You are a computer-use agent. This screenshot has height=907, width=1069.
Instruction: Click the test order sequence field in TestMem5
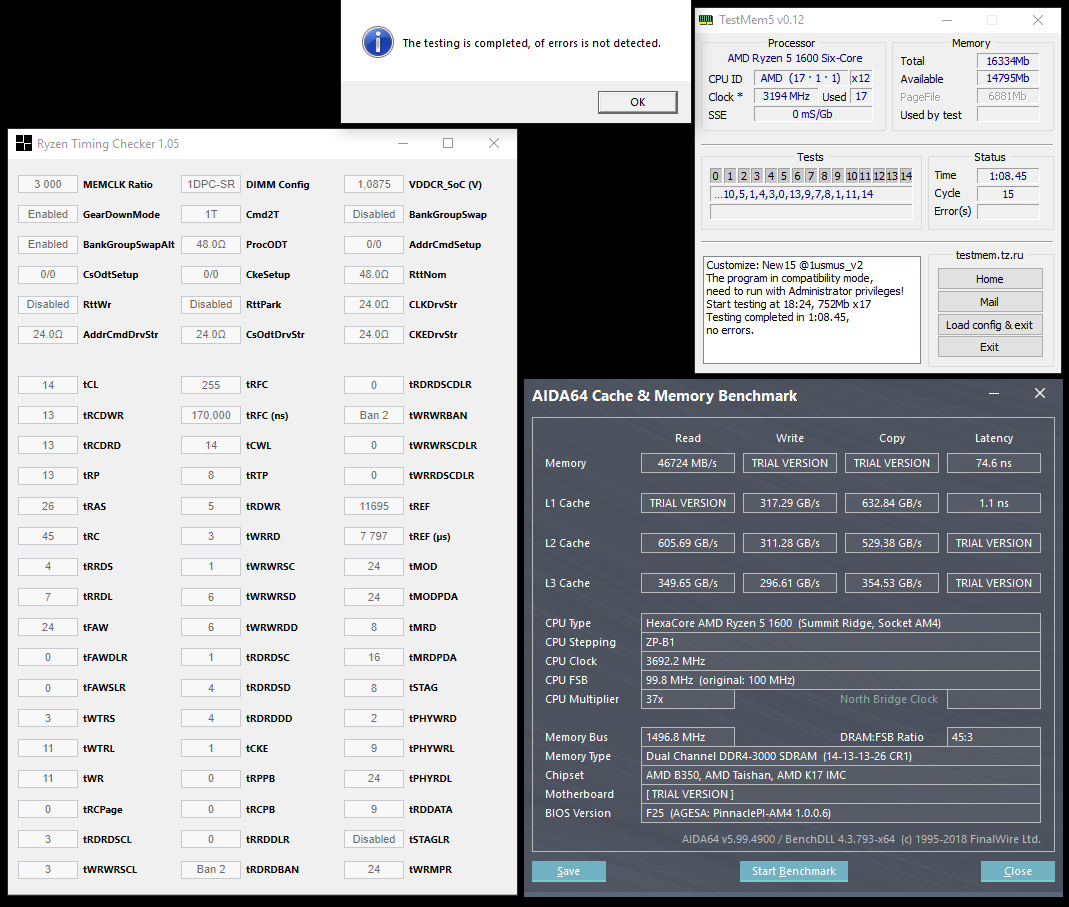(x=811, y=194)
